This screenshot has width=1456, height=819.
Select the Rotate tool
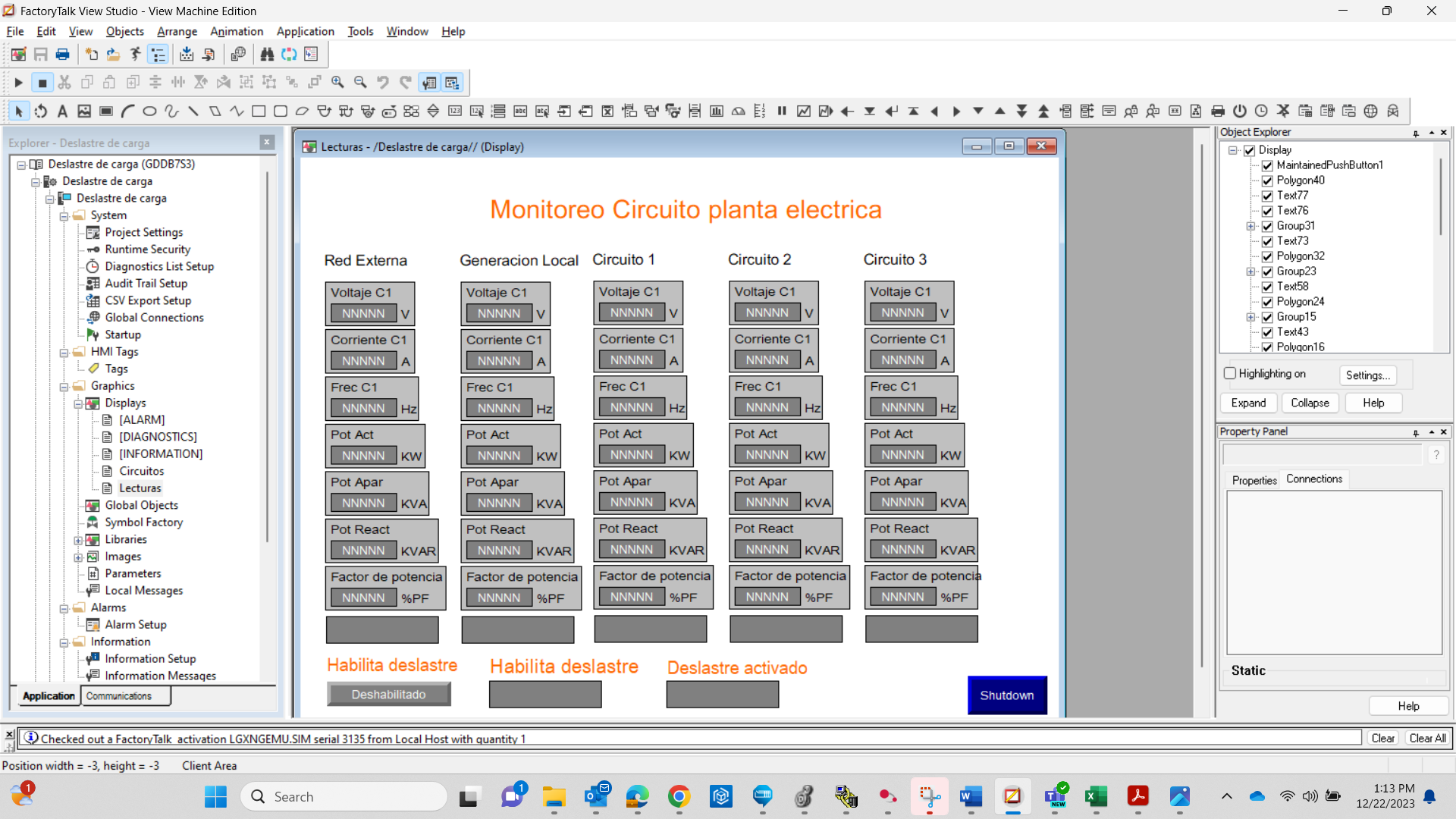(x=41, y=111)
